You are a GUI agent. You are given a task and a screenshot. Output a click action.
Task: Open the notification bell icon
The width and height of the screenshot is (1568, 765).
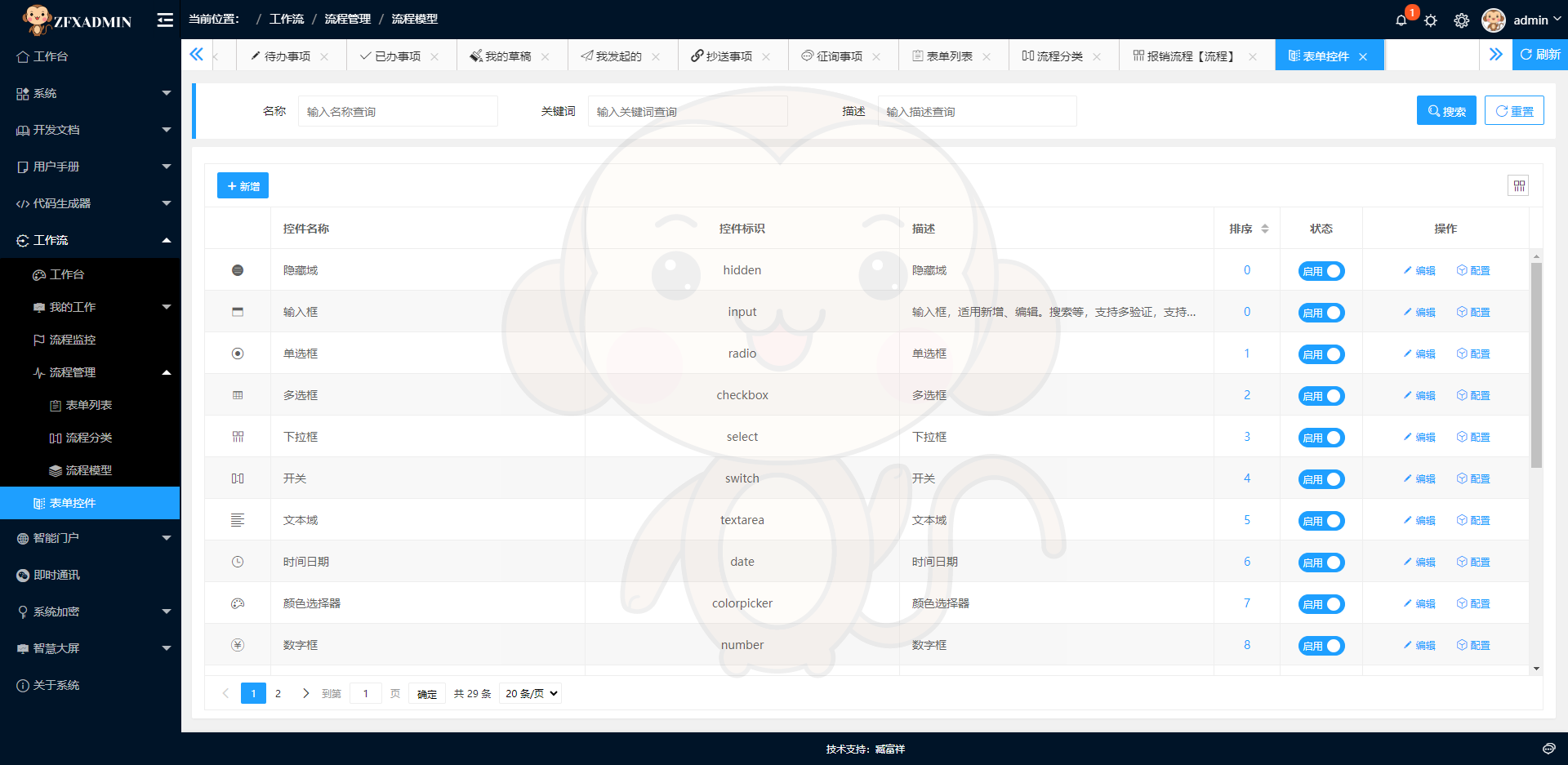coord(1401,20)
